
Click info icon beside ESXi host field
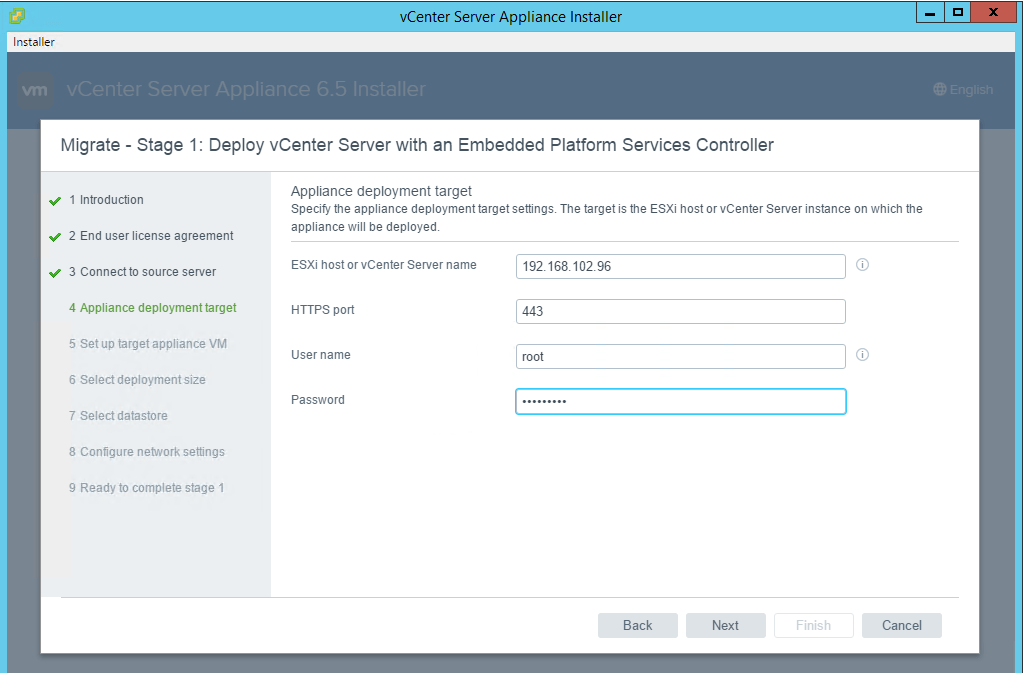click(x=862, y=265)
